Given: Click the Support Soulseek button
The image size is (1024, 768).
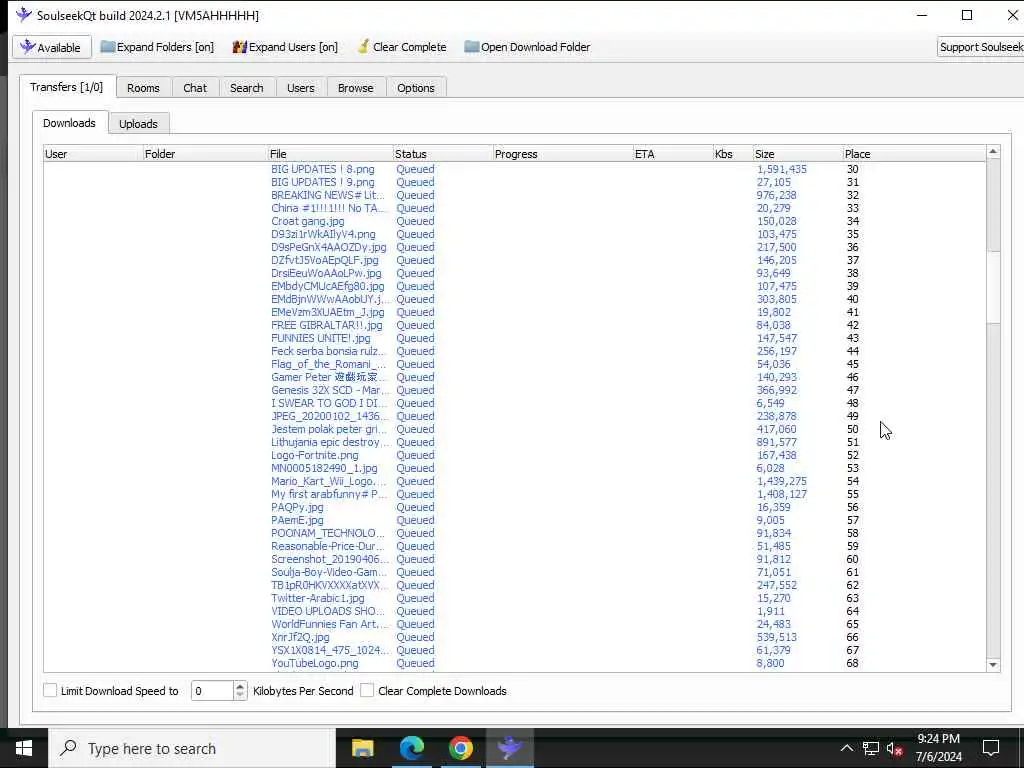Looking at the screenshot, I should (x=980, y=47).
